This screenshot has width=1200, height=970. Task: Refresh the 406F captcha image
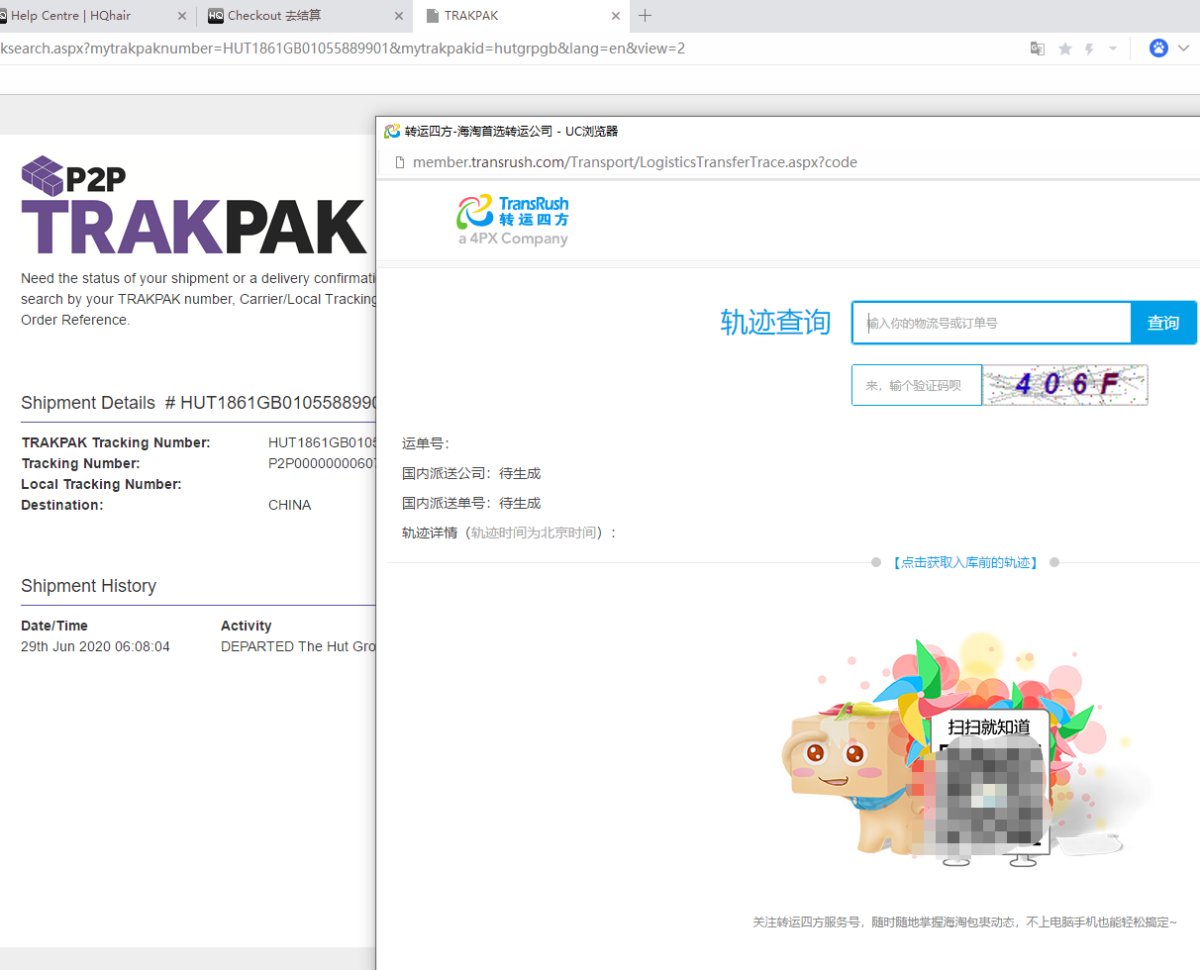tap(1065, 385)
